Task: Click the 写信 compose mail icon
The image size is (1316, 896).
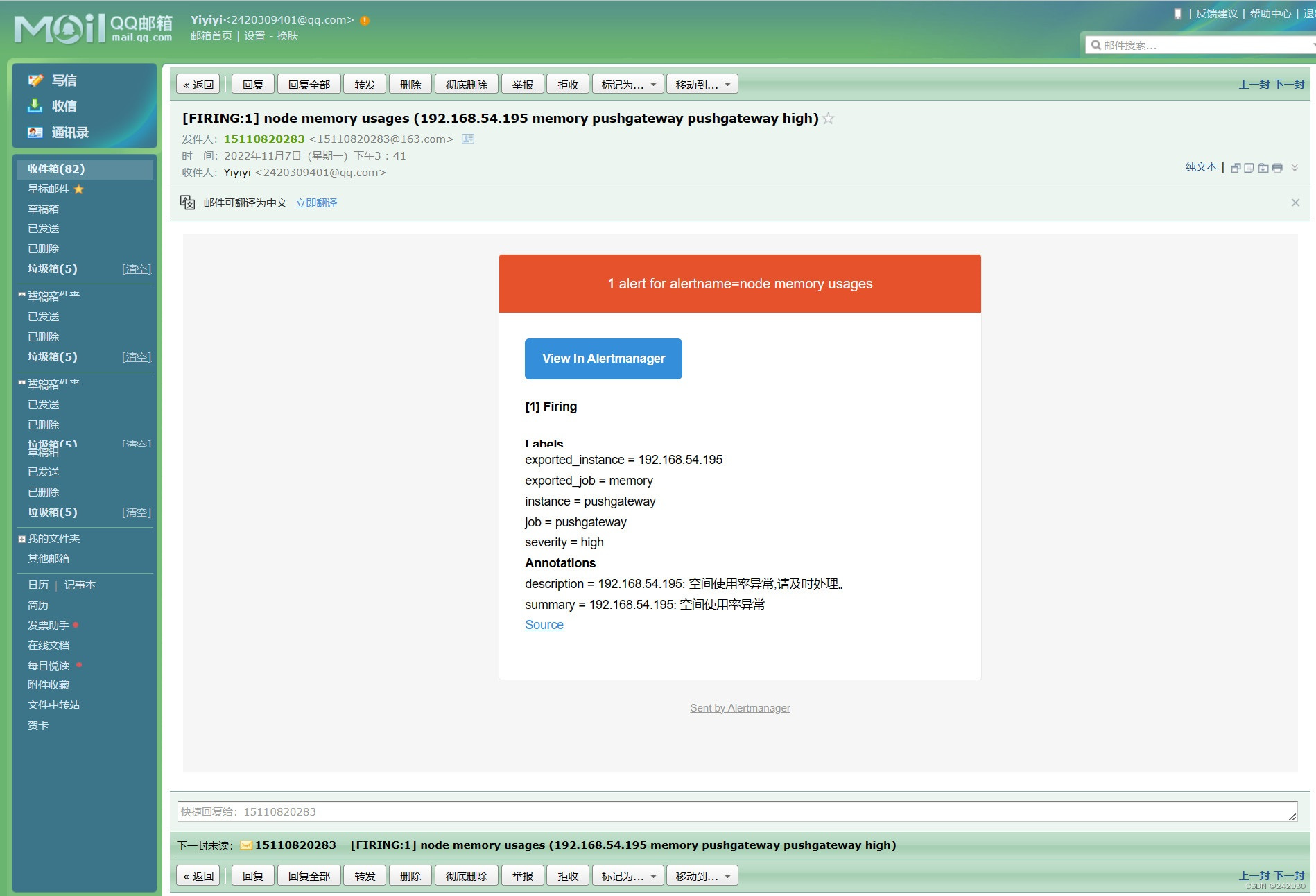Action: point(35,80)
